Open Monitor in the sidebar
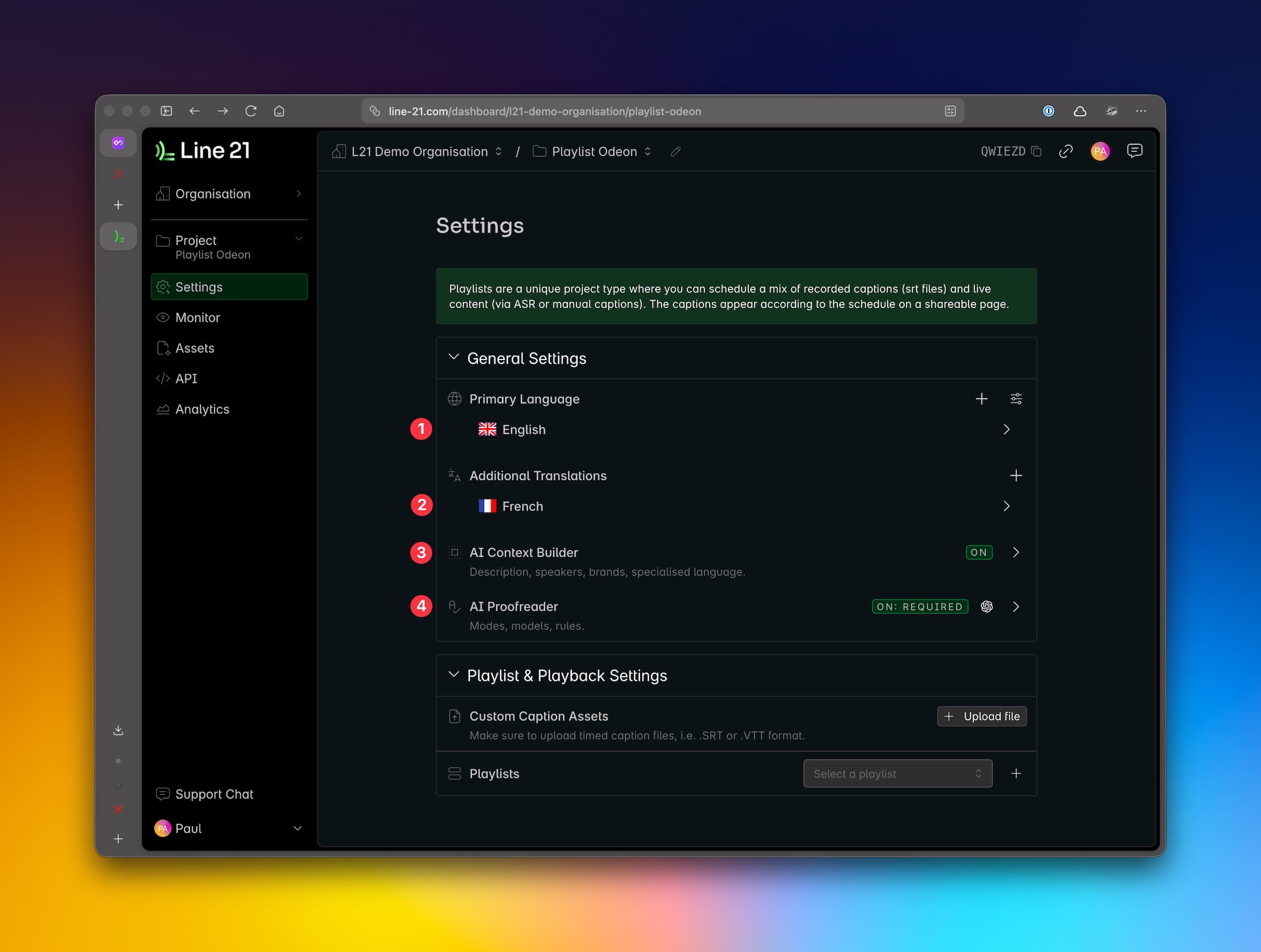The height and width of the screenshot is (952, 1261). point(197,318)
